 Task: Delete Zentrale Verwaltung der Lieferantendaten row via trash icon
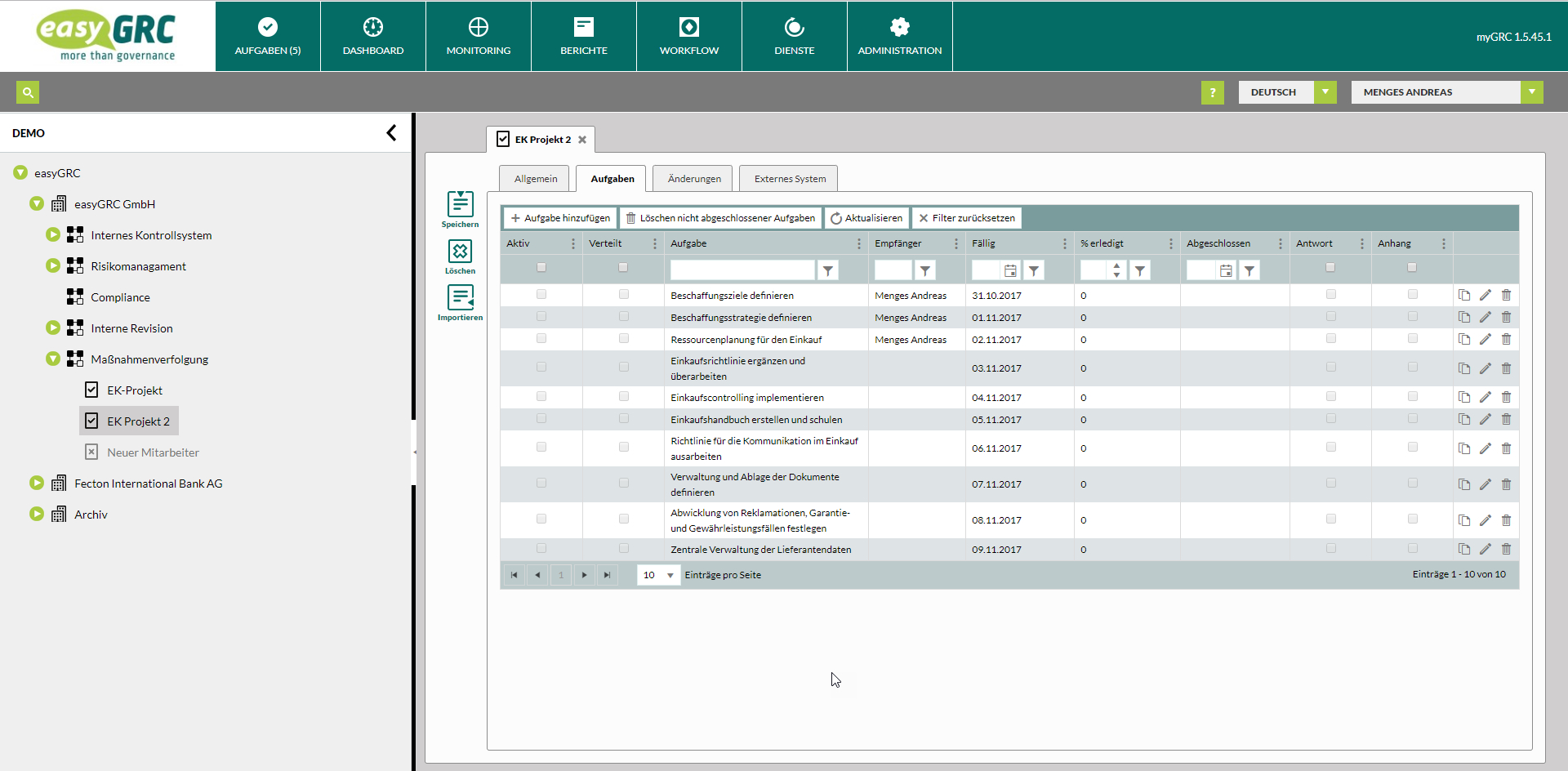pyautogui.click(x=1506, y=549)
